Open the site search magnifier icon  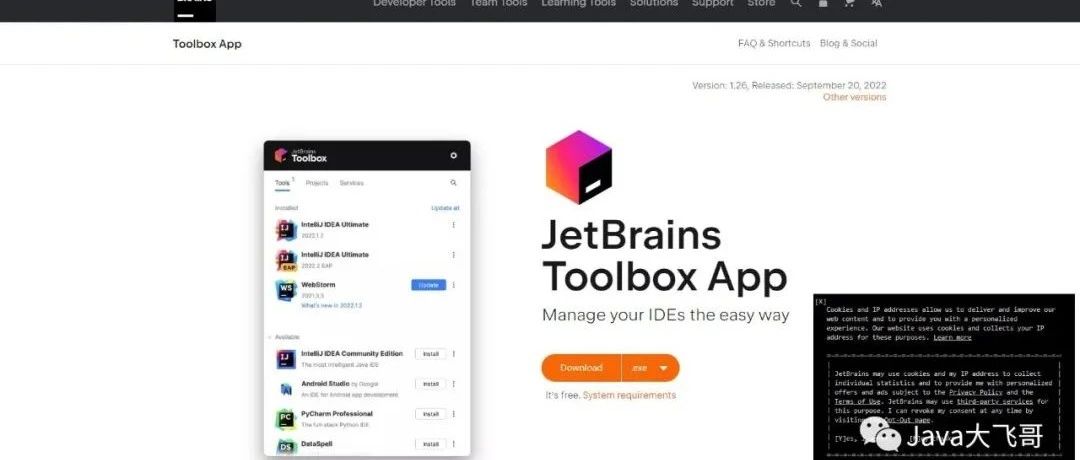pos(796,3)
